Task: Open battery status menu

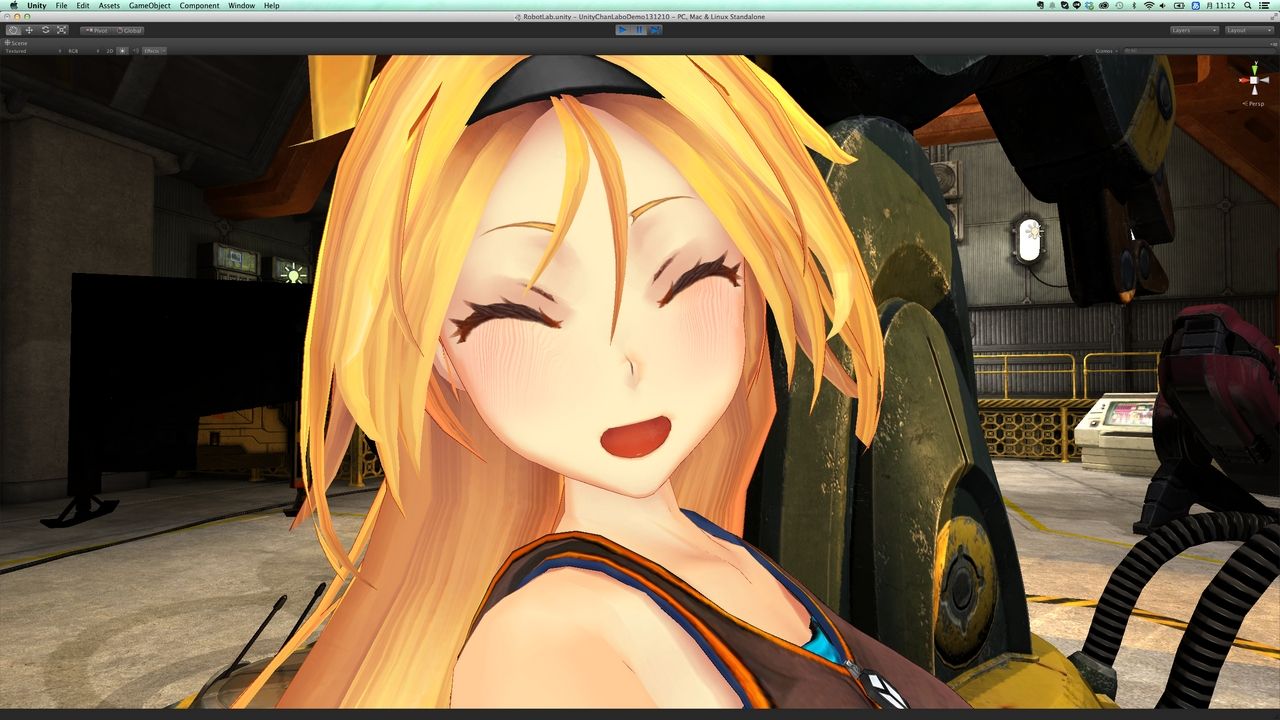Action: (1181, 6)
